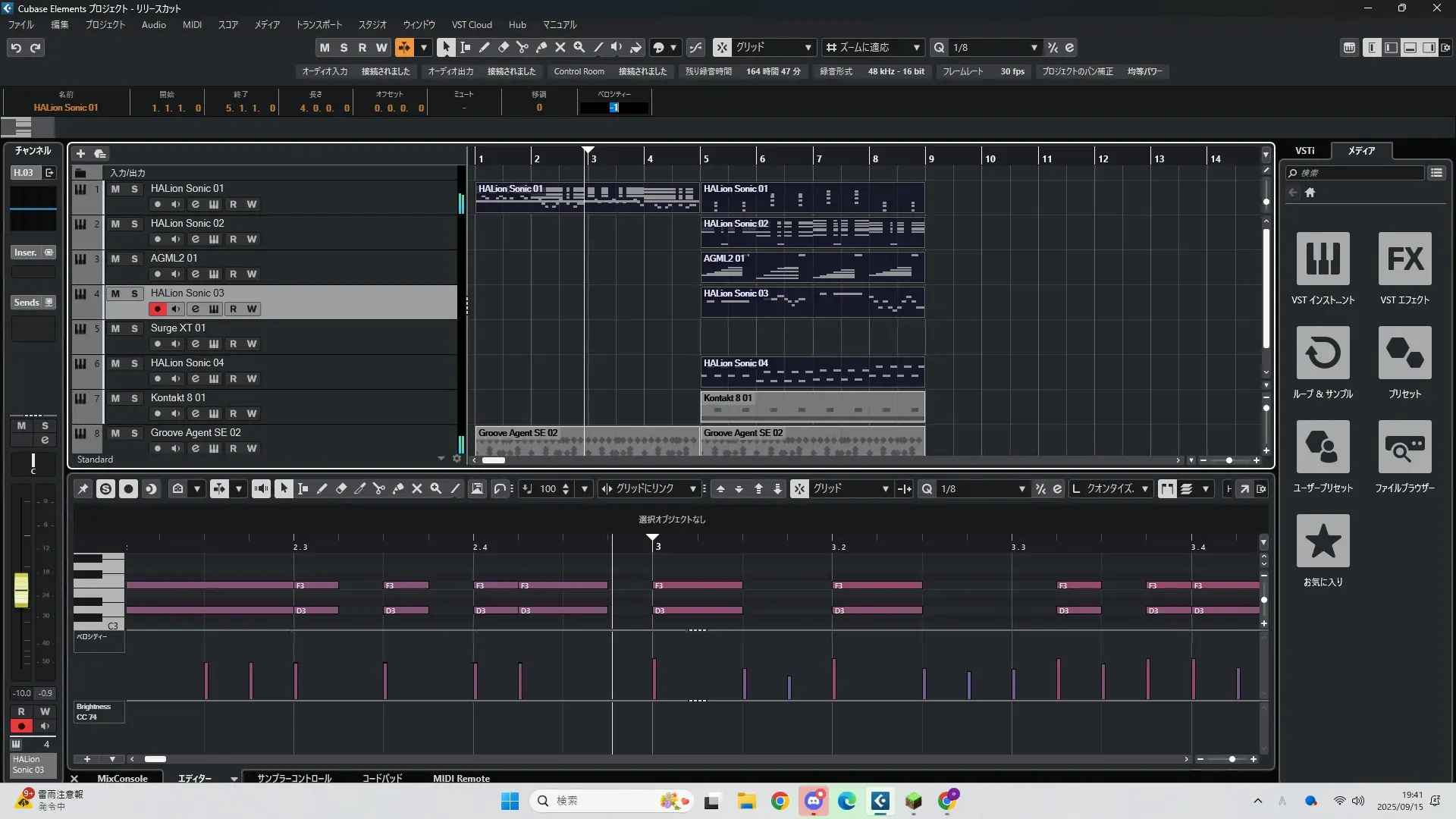Click the media search field
Screen dimensions: 1456x819
[1357, 173]
